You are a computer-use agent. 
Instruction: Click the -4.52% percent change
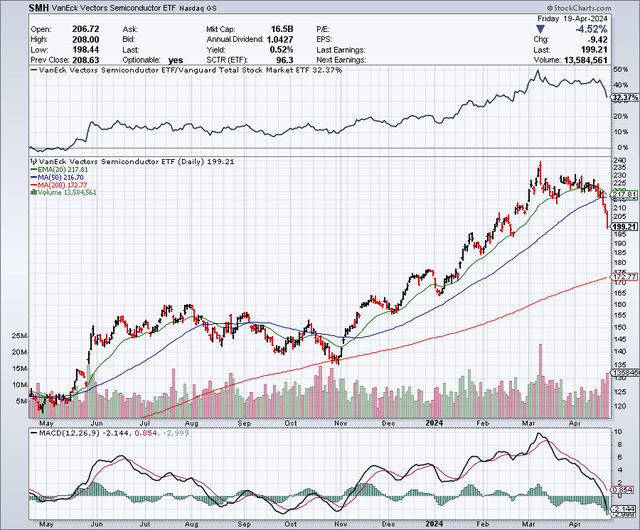[x=591, y=29]
